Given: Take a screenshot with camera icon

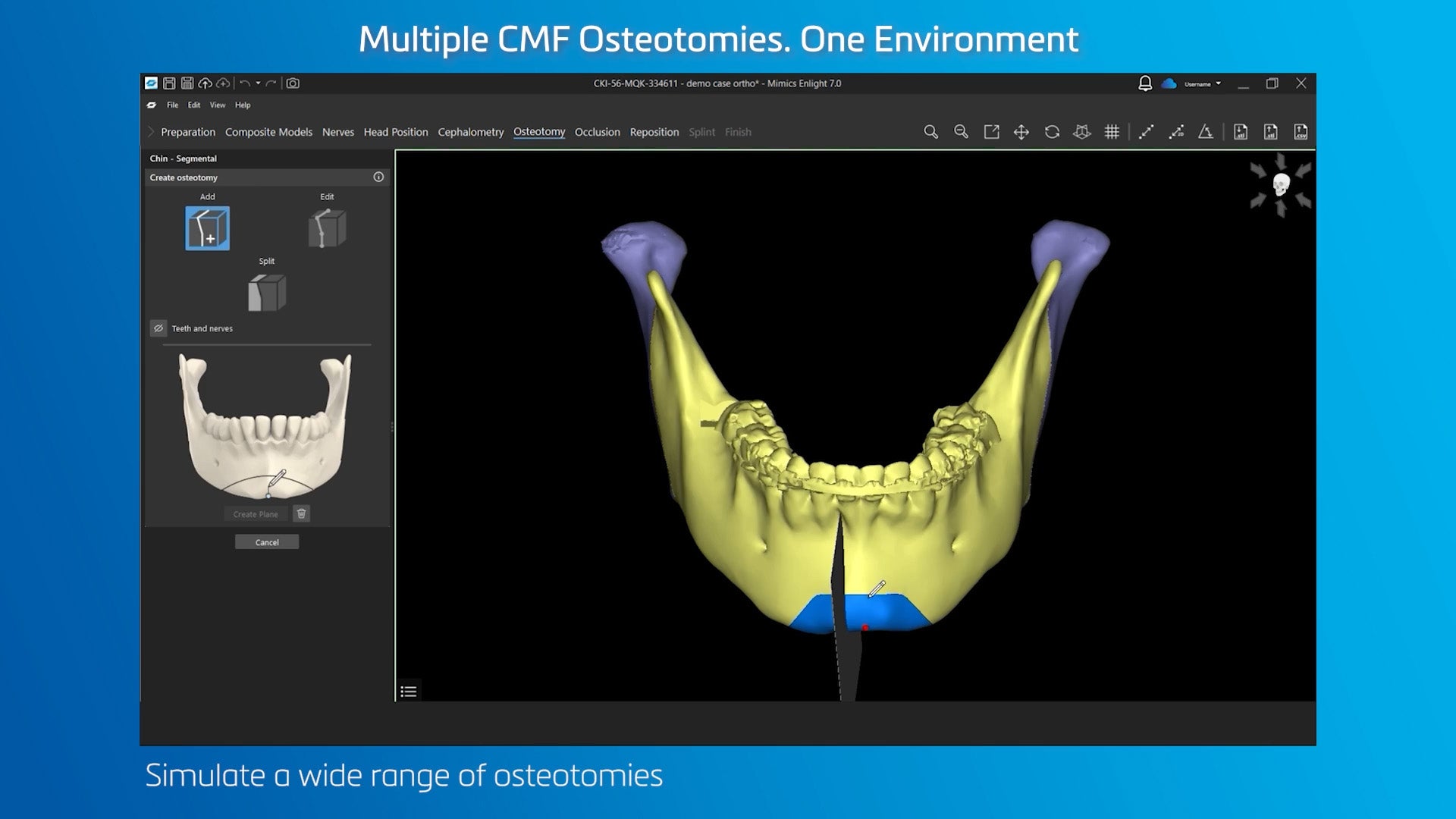Looking at the screenshot, I should (x=293, y=83).
